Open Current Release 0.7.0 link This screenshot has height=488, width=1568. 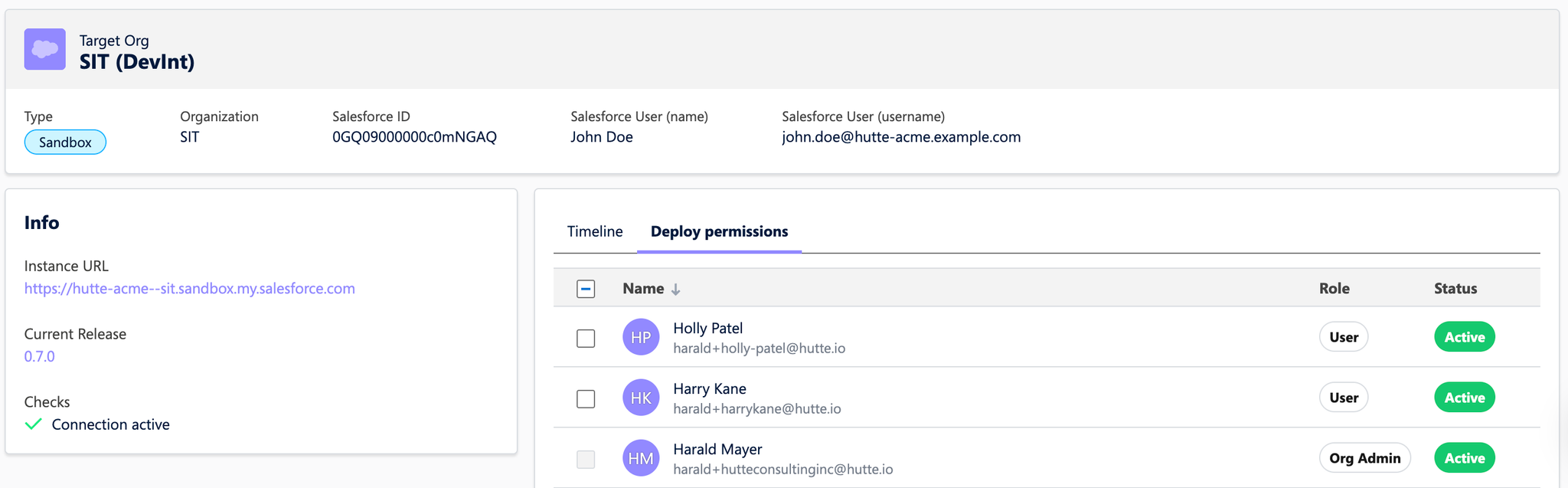pos(39,356)
